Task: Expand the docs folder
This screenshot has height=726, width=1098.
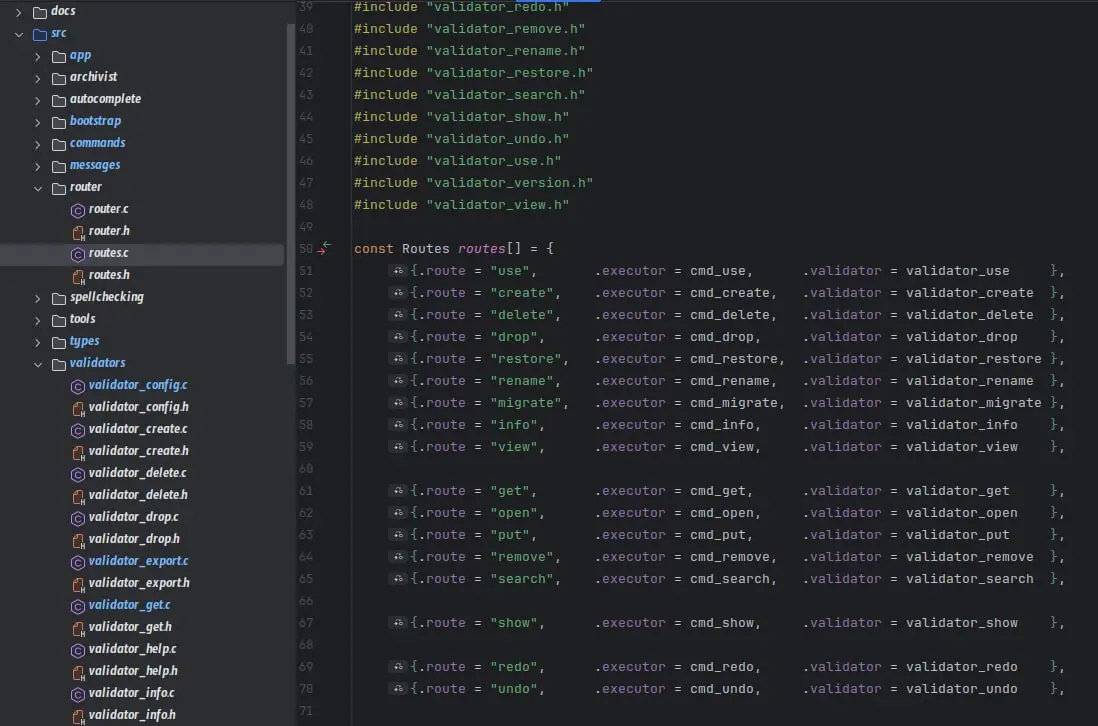Action: 19,12
